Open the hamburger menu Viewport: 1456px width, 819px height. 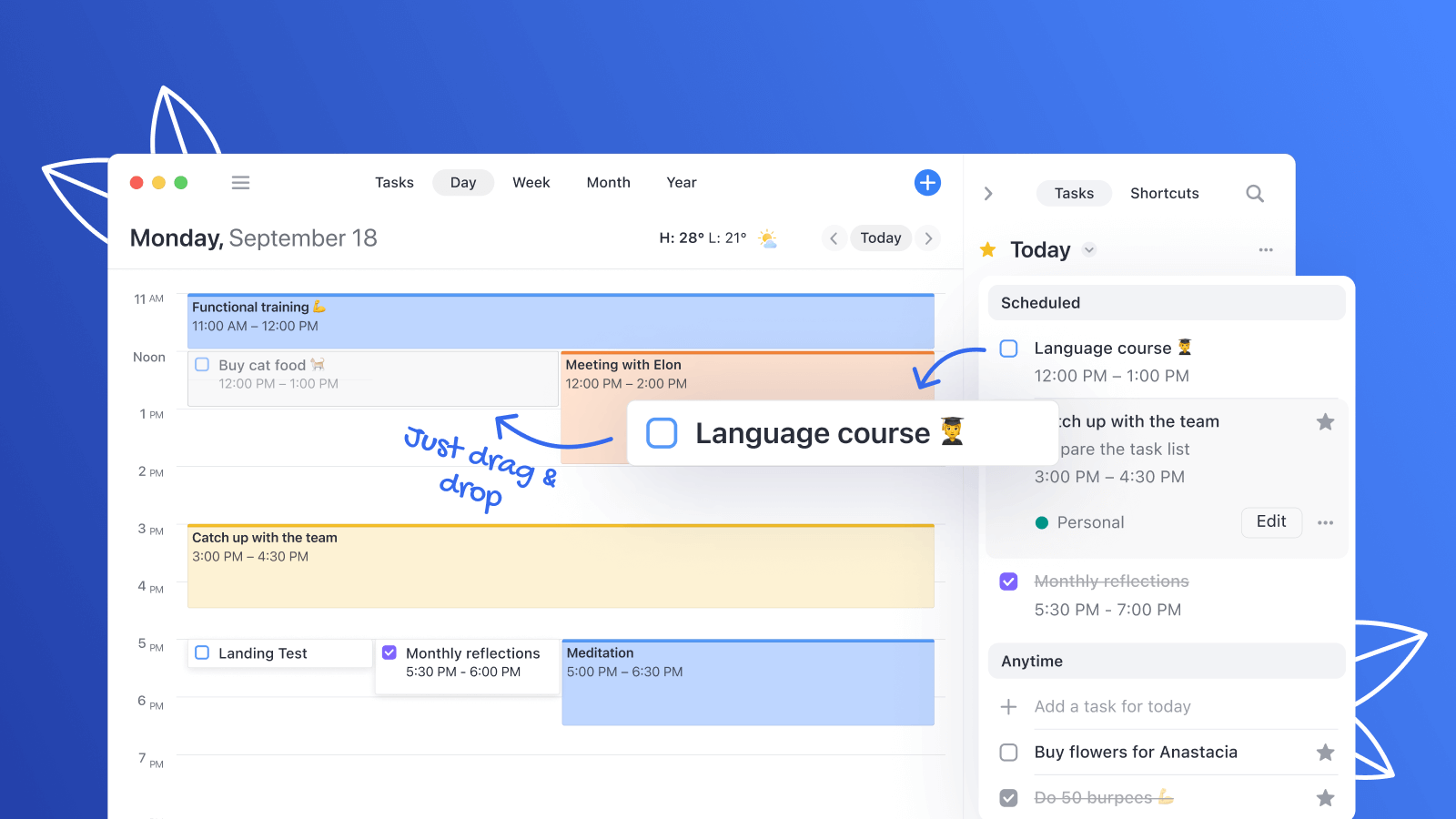(x=240, y=182)
